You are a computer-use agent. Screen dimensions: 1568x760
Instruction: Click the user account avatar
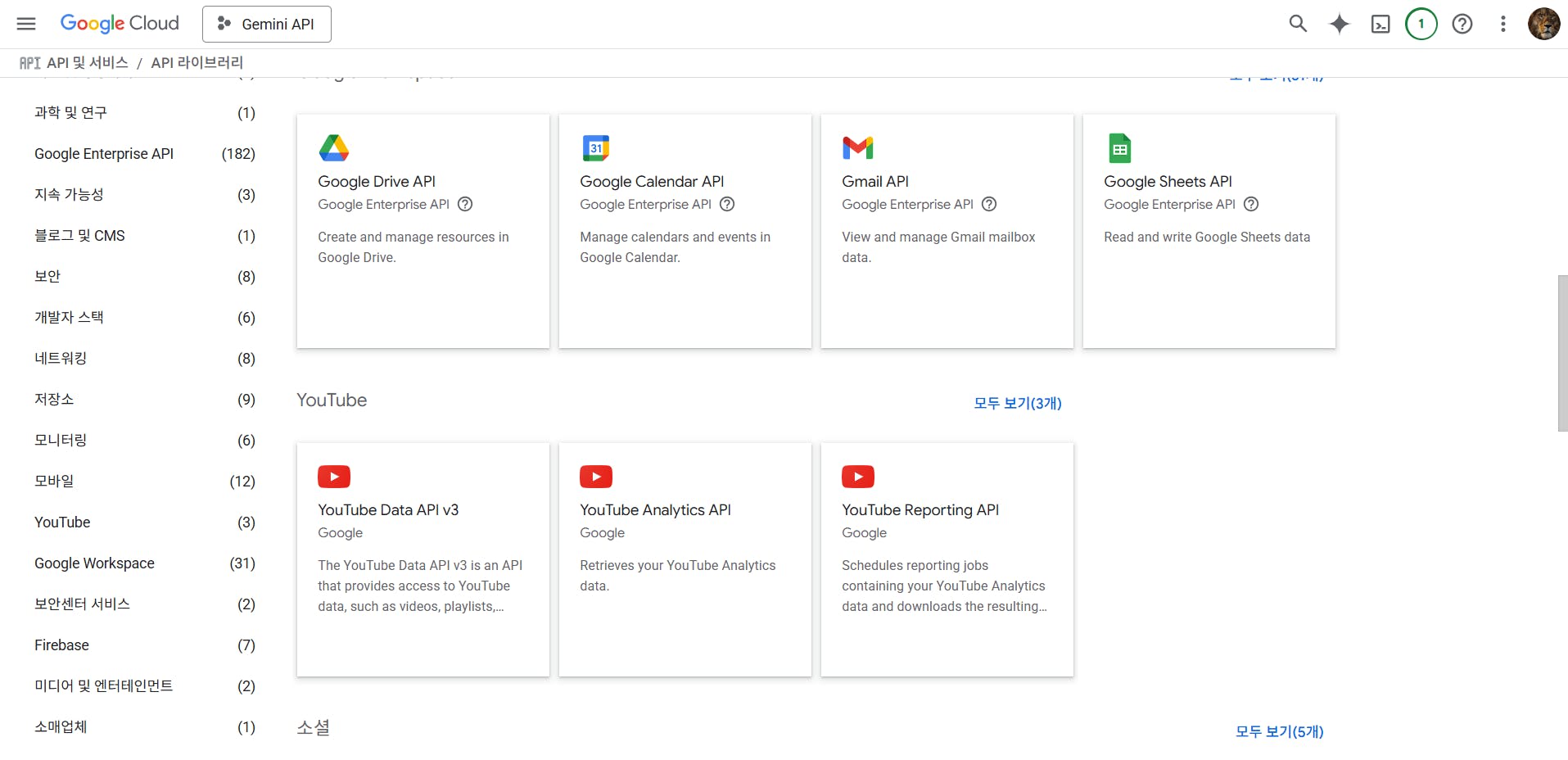[x=1544, y=24]
